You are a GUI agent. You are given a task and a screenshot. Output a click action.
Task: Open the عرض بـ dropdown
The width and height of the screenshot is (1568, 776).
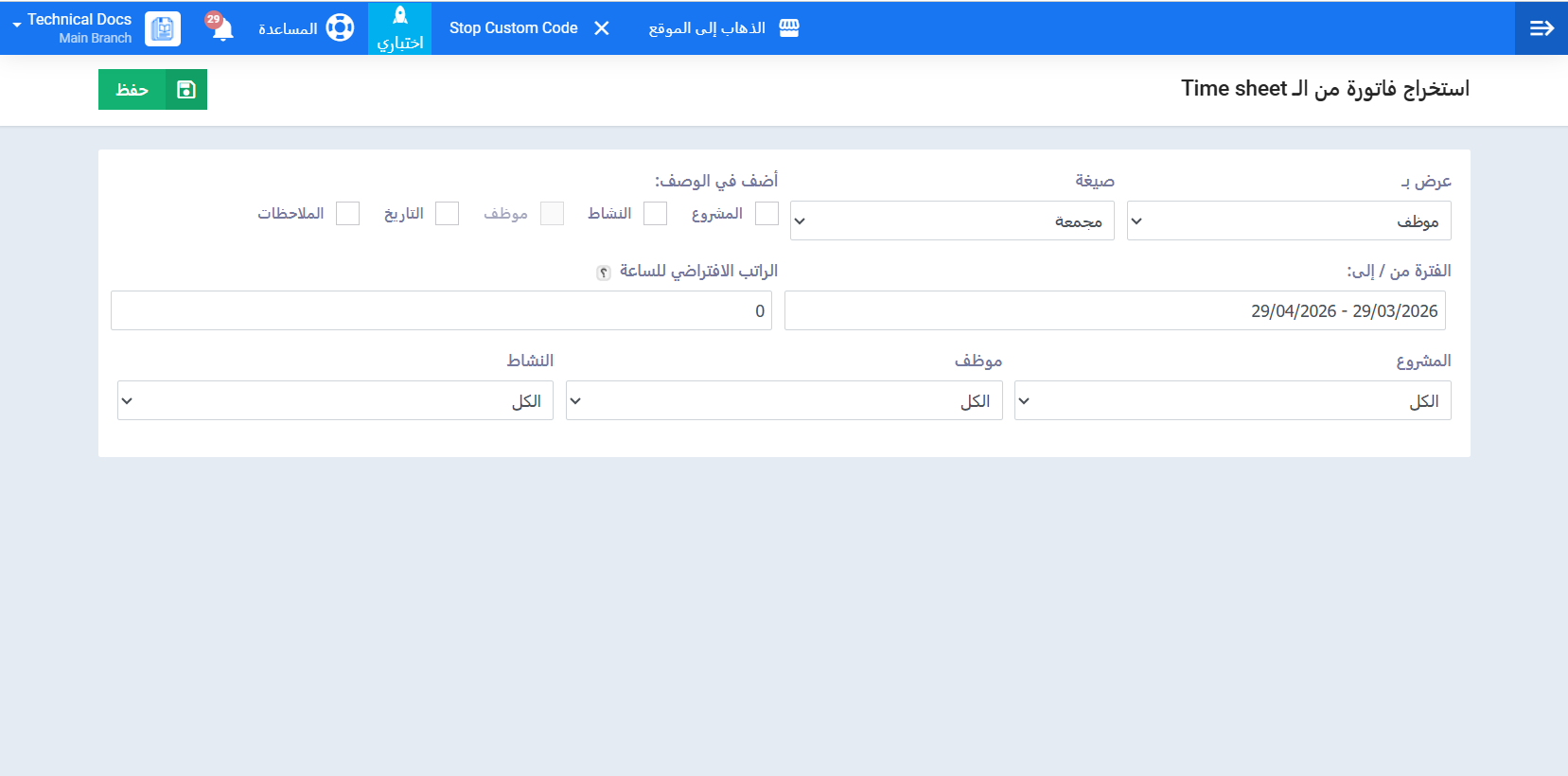click(x=1288, y=221)
